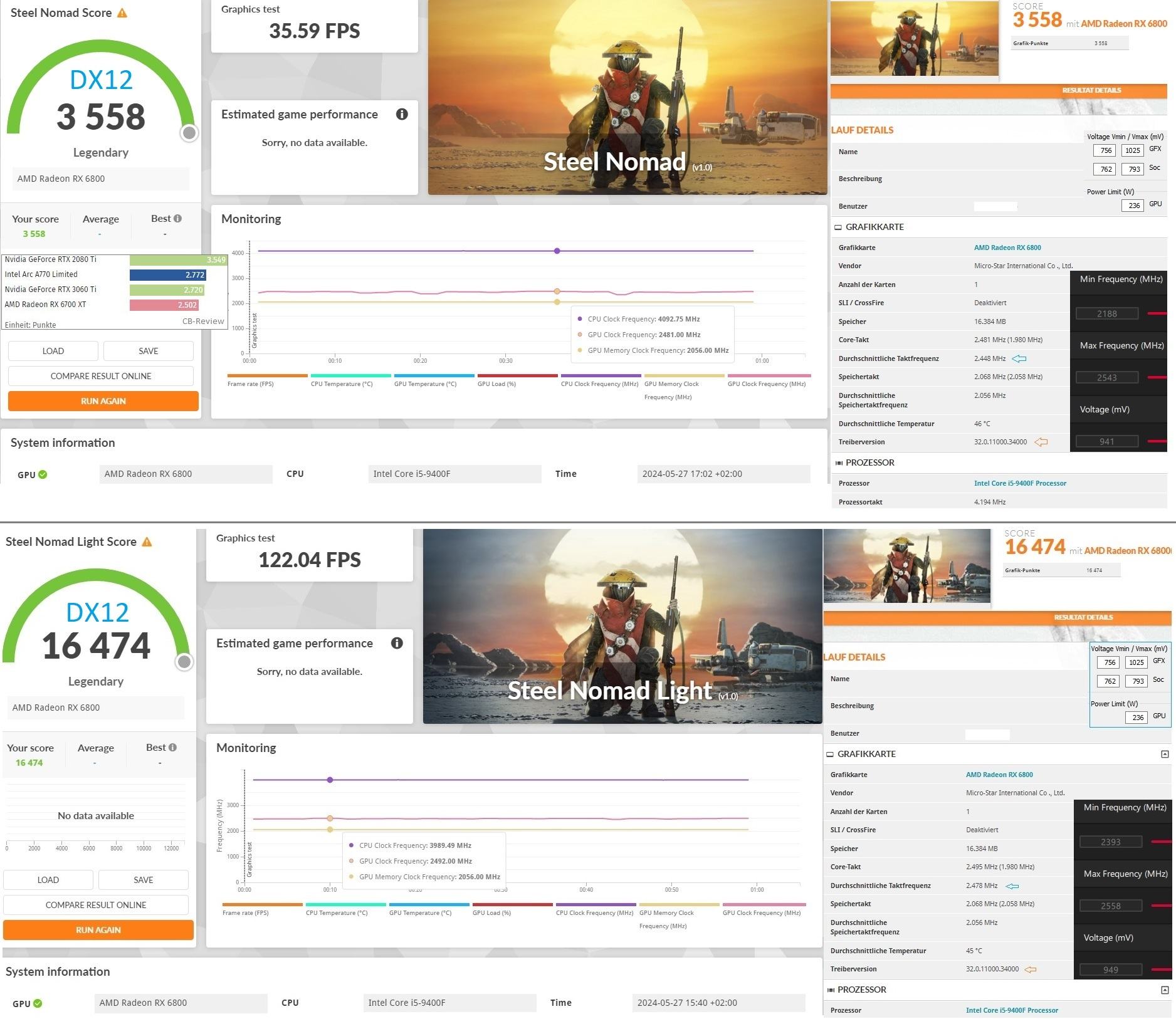This screenshot has height=1019, width=1176.
Task: Click LOAD in the Steel Nomad result
Action: point(53,351)
